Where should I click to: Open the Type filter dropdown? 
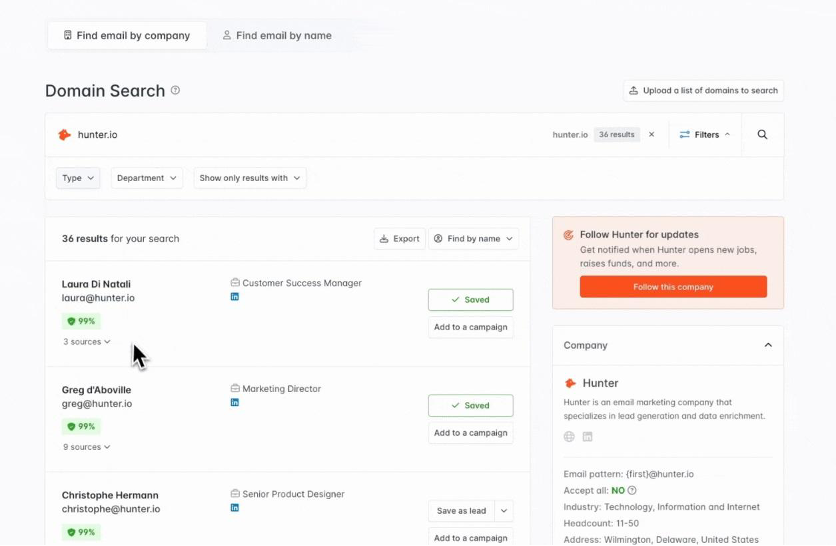click(x=78, y=178)
